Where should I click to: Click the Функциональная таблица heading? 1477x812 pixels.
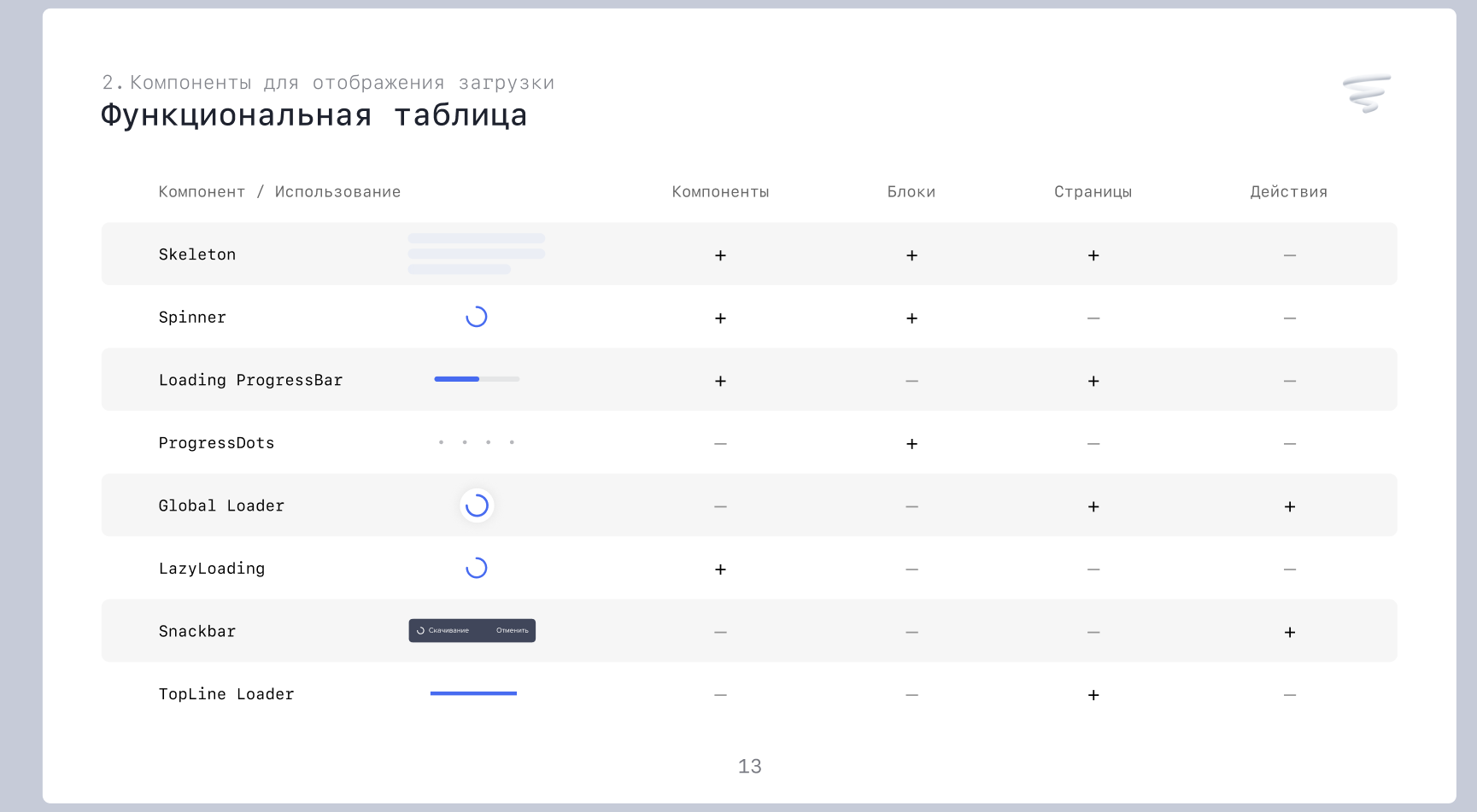pos(314,115)
